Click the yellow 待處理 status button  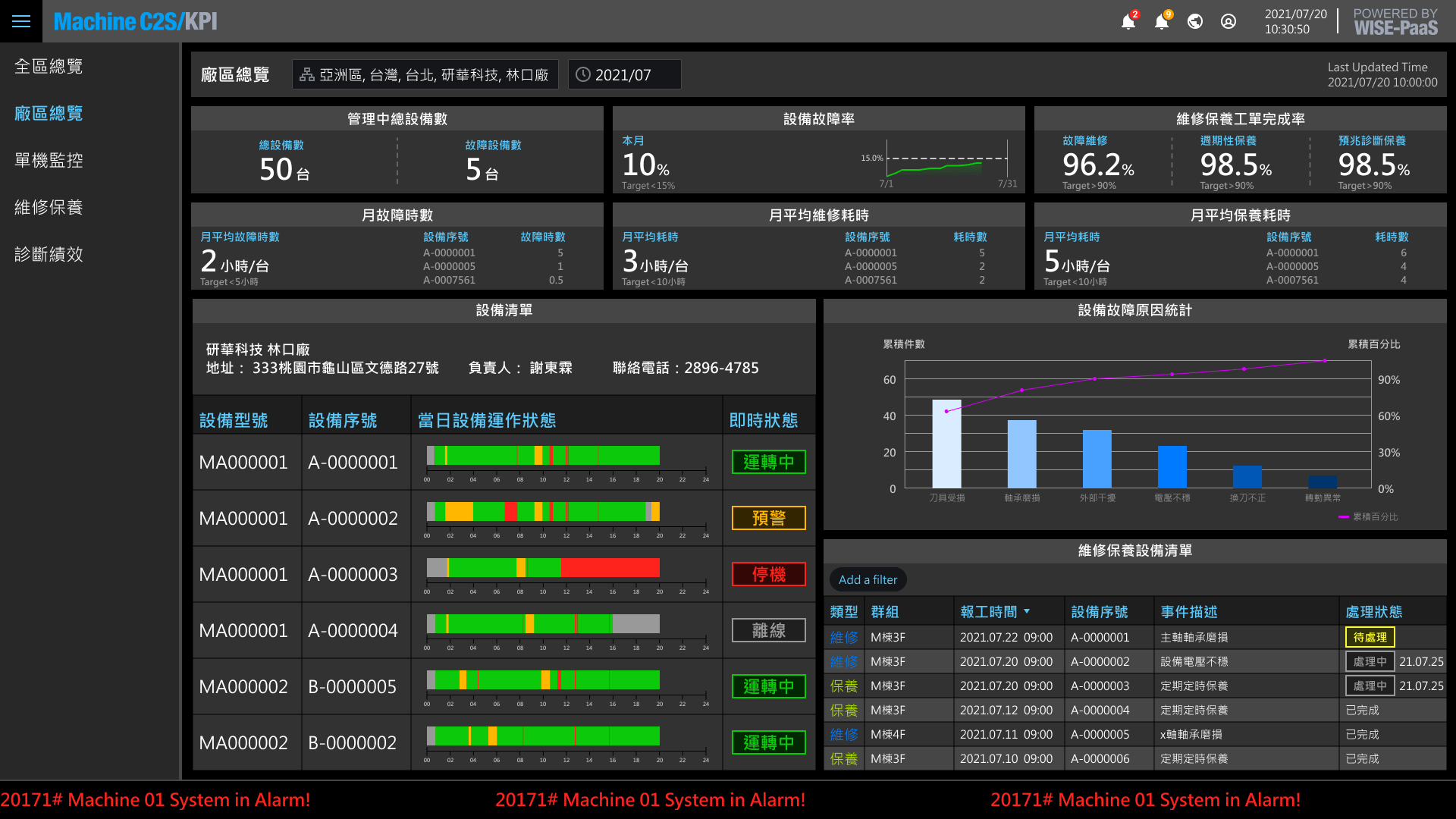point(1370,638)
